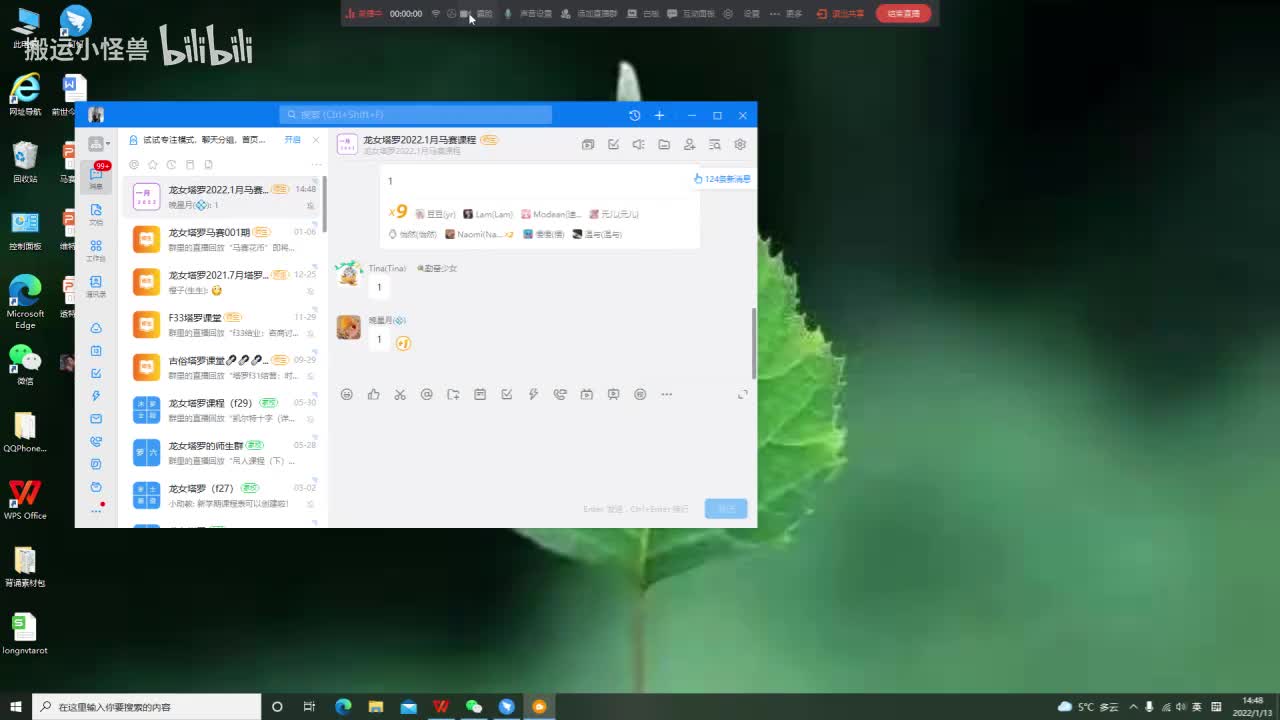Send thumbs-up from message toolbar

[373, 394]
